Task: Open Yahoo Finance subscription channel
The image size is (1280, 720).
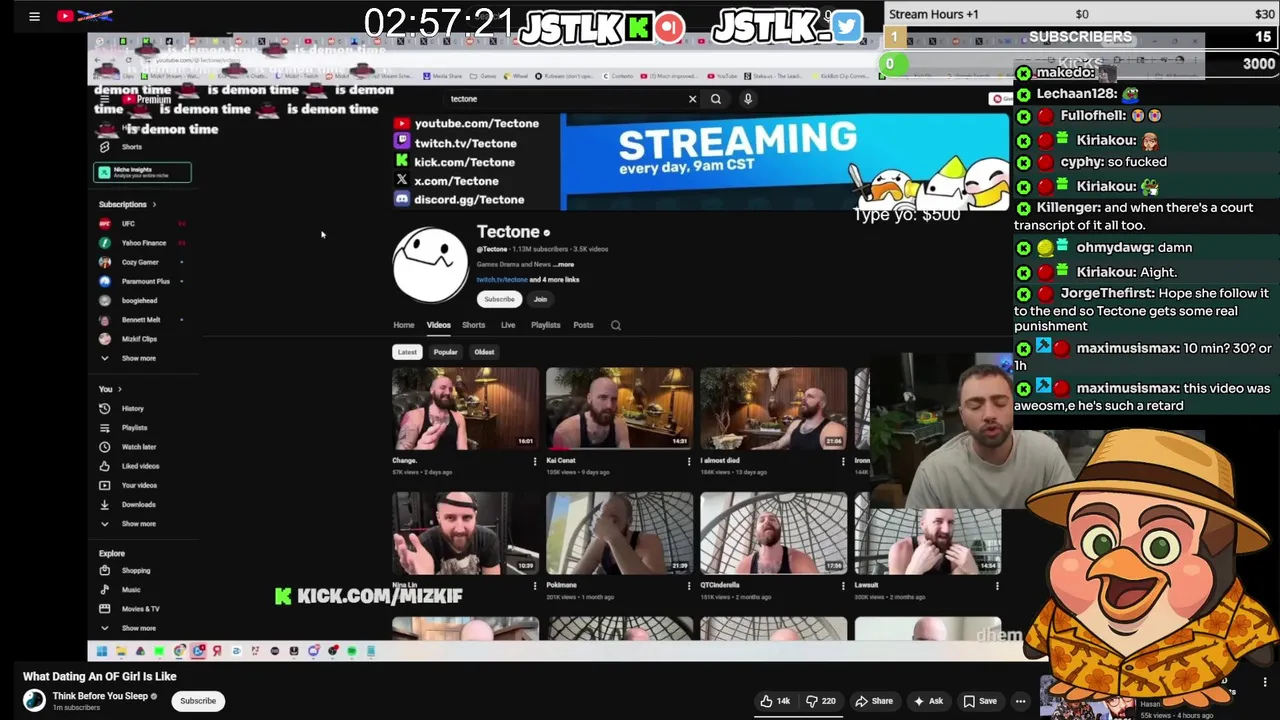Action: point(143,243)
